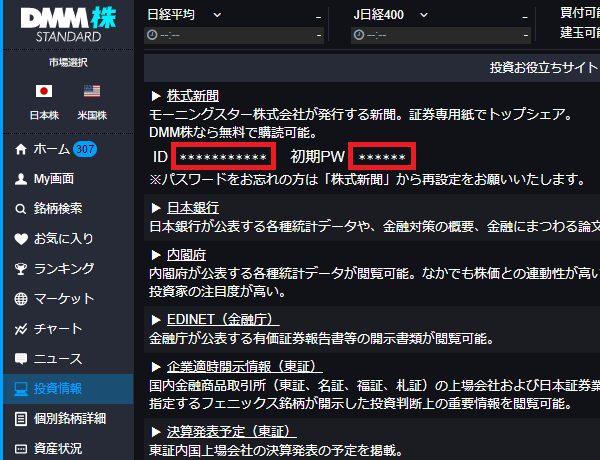Click the マーケット globe icon

tap(21, 299)
